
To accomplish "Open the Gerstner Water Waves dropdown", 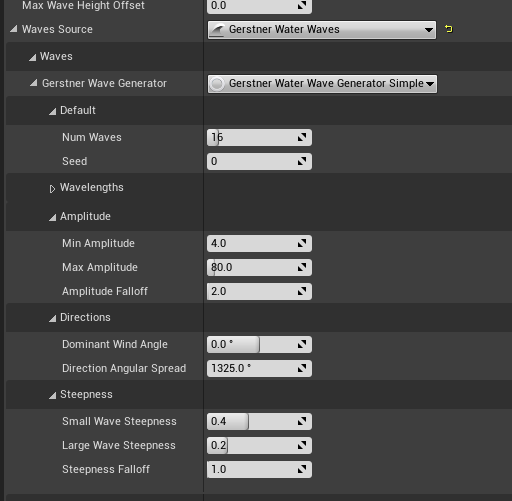I will pos(322,30).
